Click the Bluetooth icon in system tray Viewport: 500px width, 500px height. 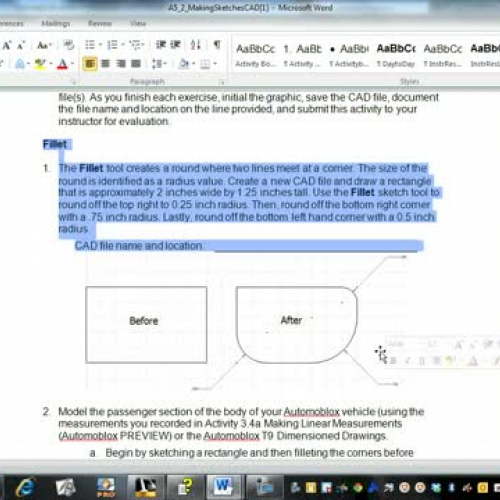(452, 488)
